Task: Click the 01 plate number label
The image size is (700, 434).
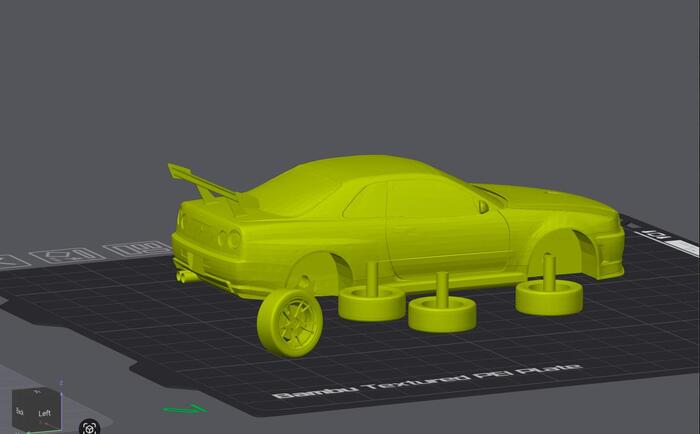Action: (662, 234)
